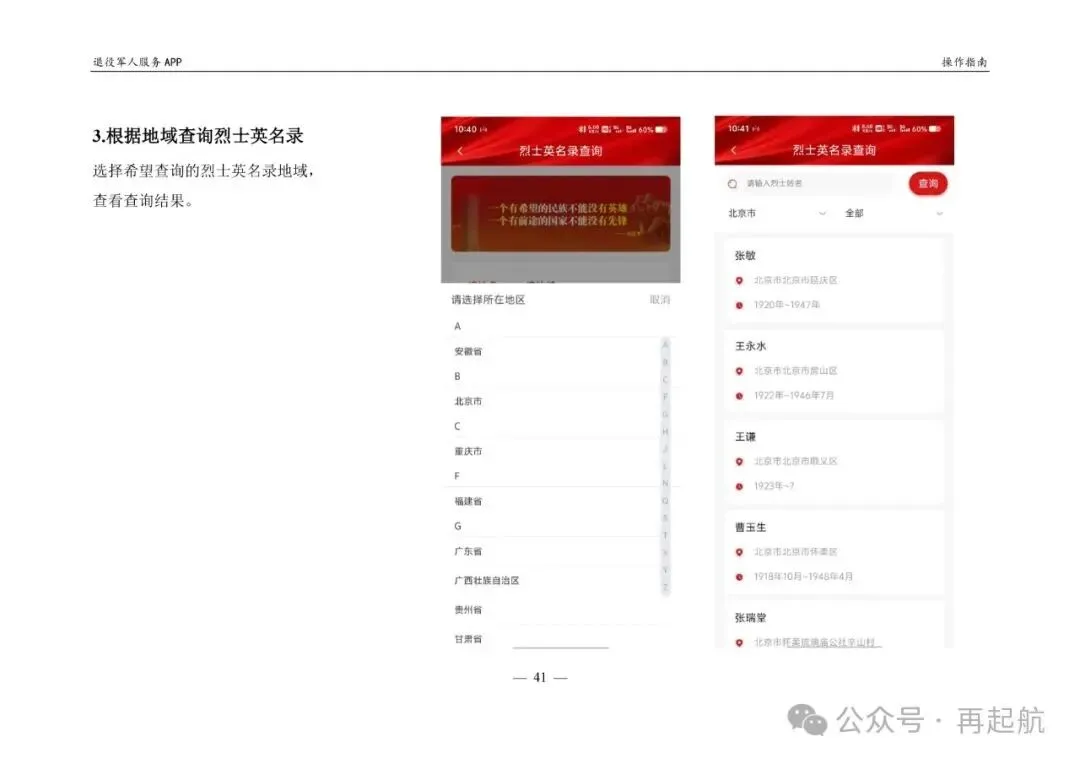
Task: Tap back arrow in right phone header
Action: [734, 150]
